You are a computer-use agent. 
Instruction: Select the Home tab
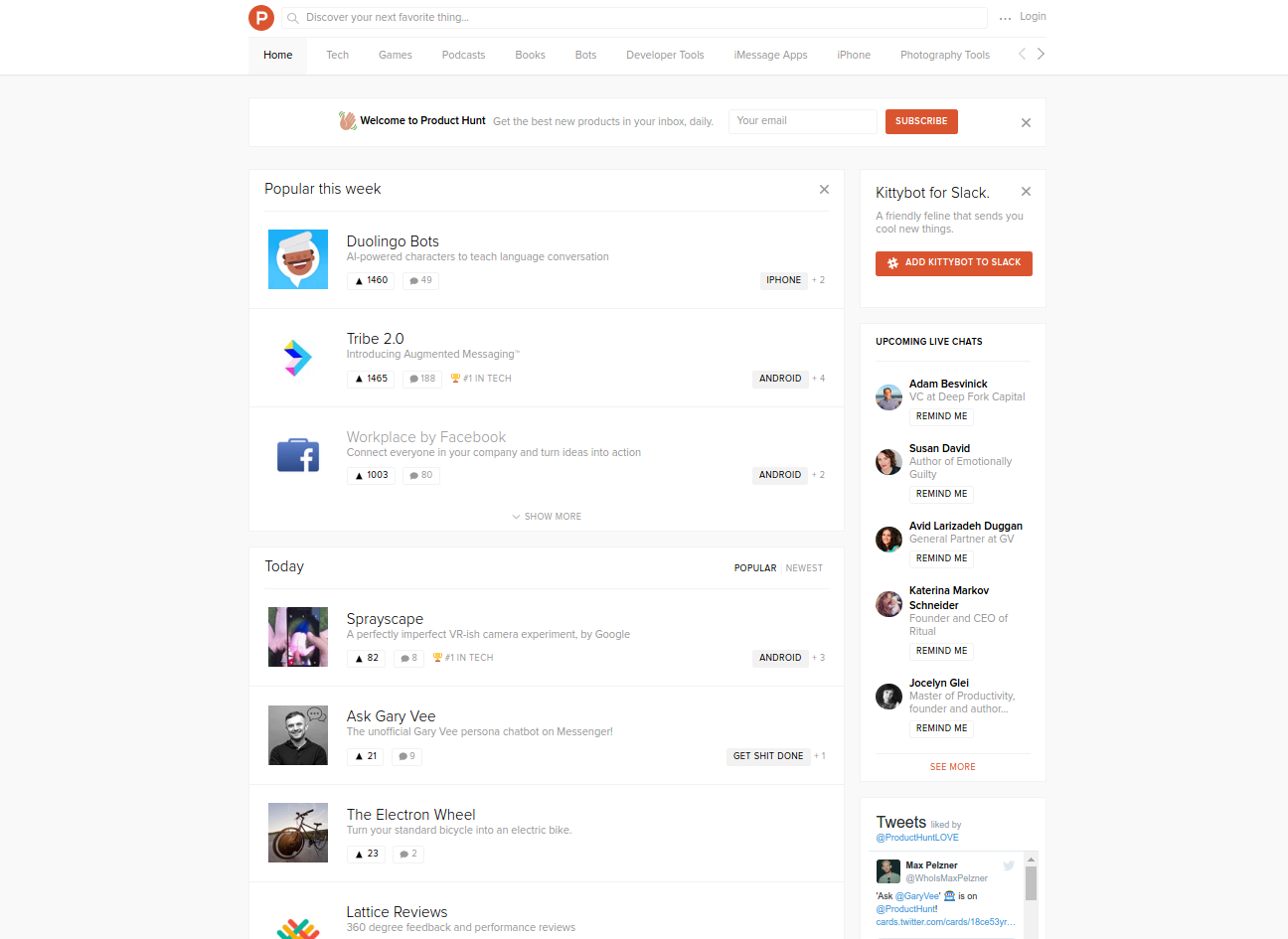tap(278, 56)
